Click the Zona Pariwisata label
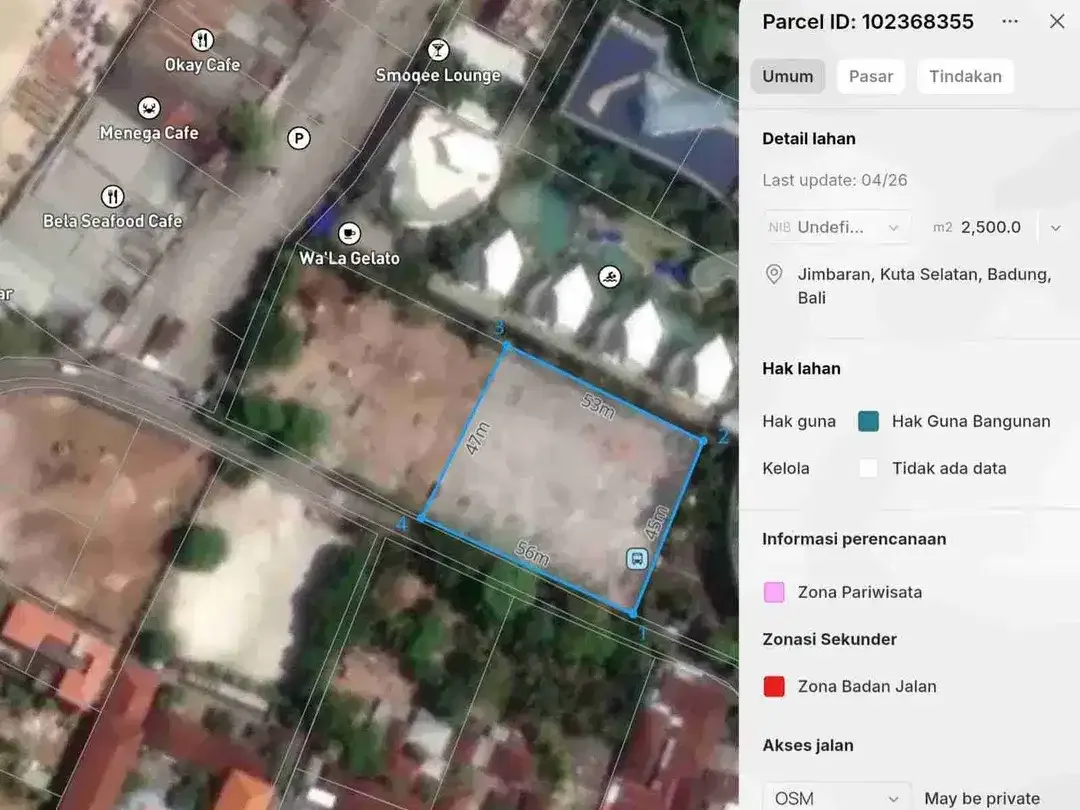This screenshot has height=810, width=1080. tap(860, 592)
